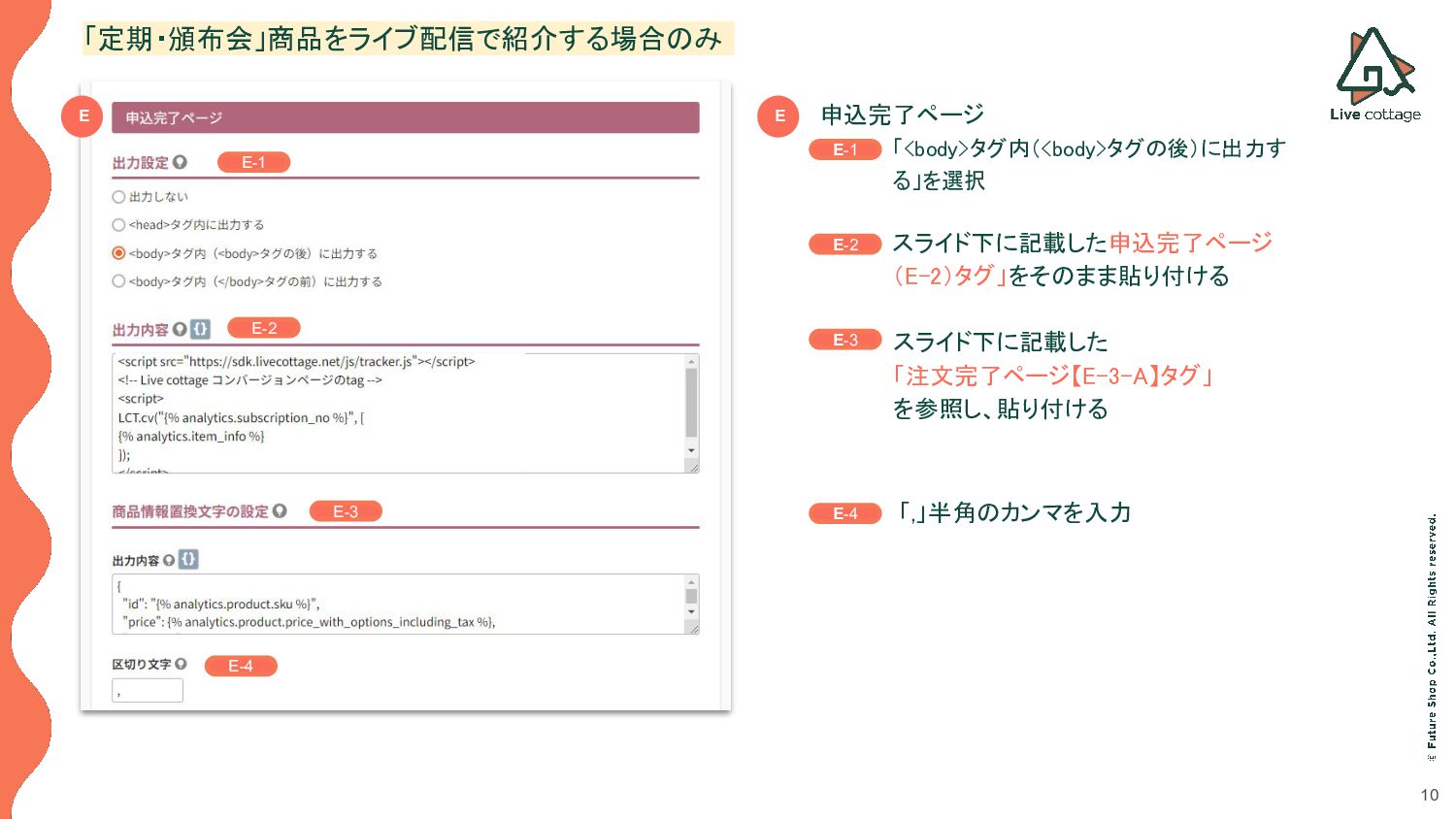Click scrollbar down arrow of product JSON textarea
Image resolution: width=1456 pixels, height=819 pixels.
(x=692, y=611)
